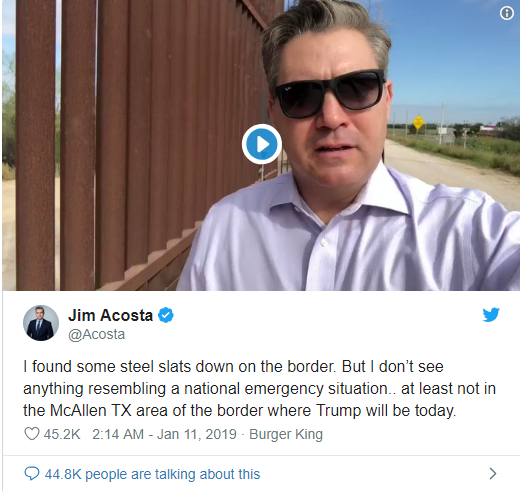Click the 45.2K likes count
Viewport: 520px width, 492px height.
(62, 434)
